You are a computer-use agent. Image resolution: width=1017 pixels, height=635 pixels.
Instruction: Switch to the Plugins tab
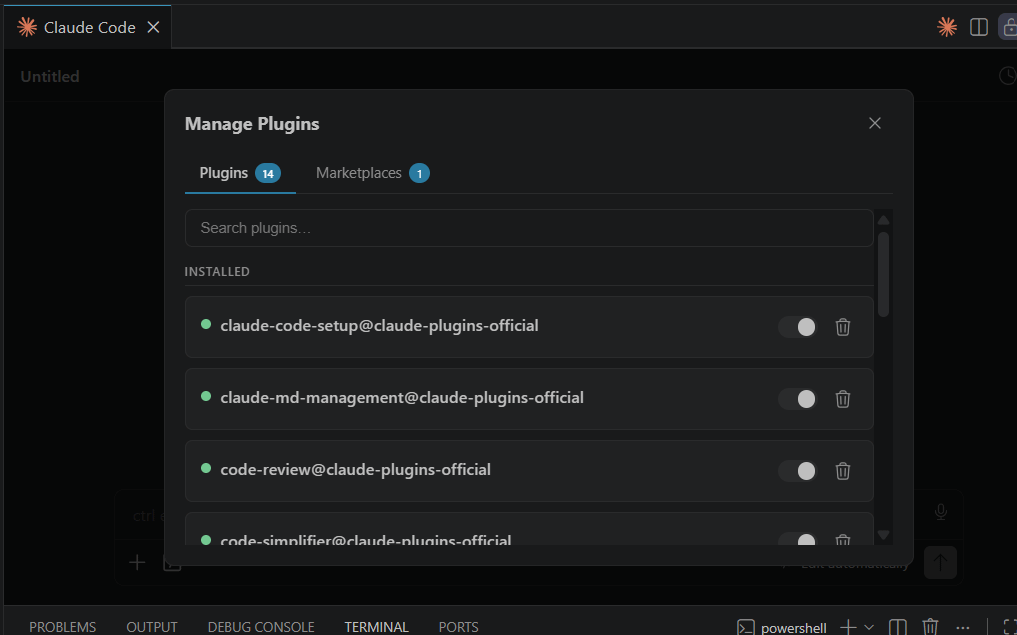click(239, 173)
